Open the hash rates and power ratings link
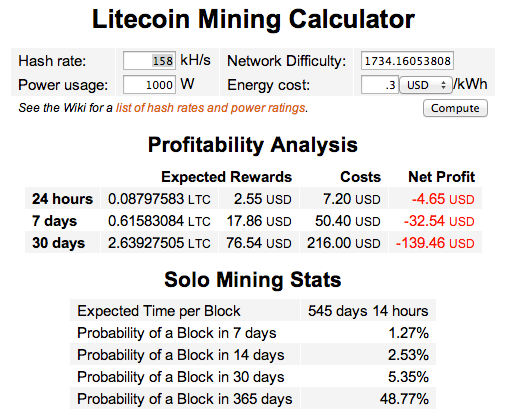505x415 pixels. (211, 108)
